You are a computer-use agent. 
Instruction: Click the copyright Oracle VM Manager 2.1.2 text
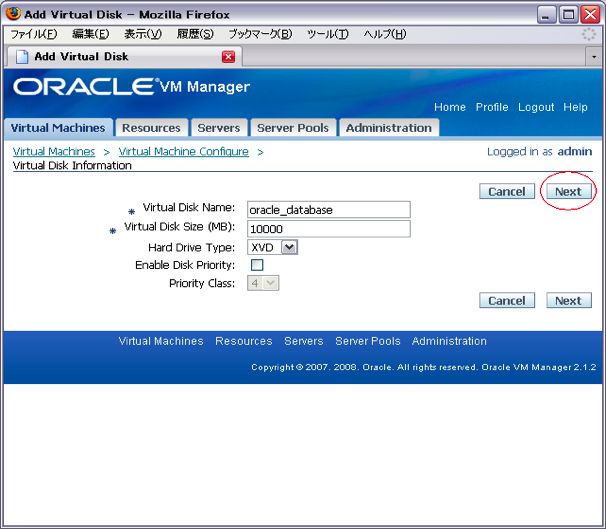pos(423,367)
